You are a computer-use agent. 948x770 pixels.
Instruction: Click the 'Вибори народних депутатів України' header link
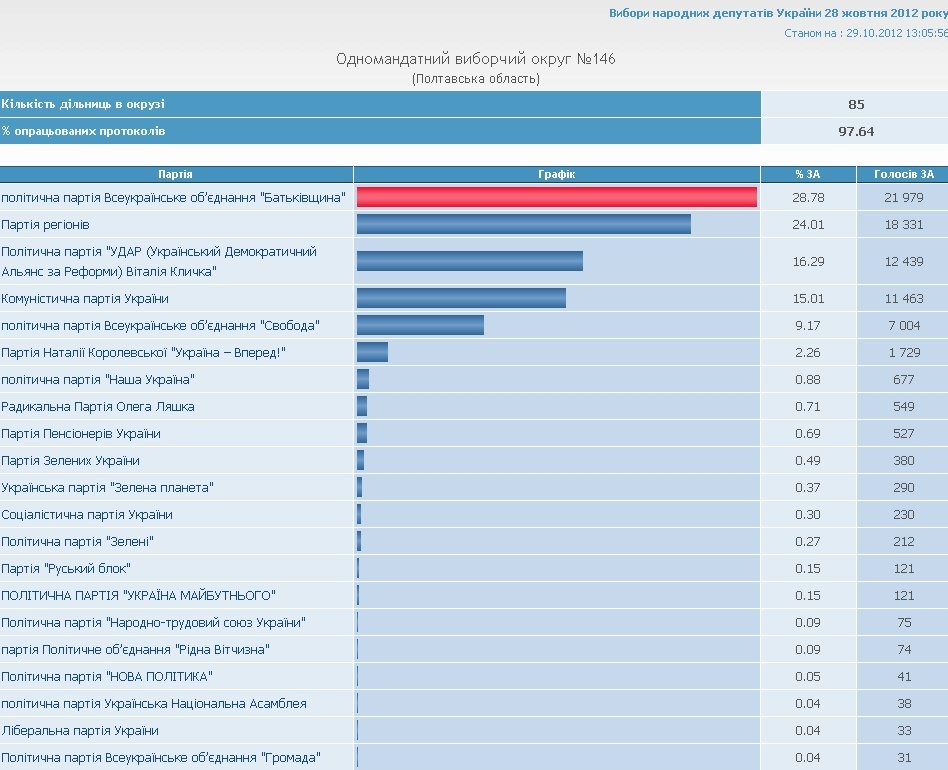[x=778, y=13]
